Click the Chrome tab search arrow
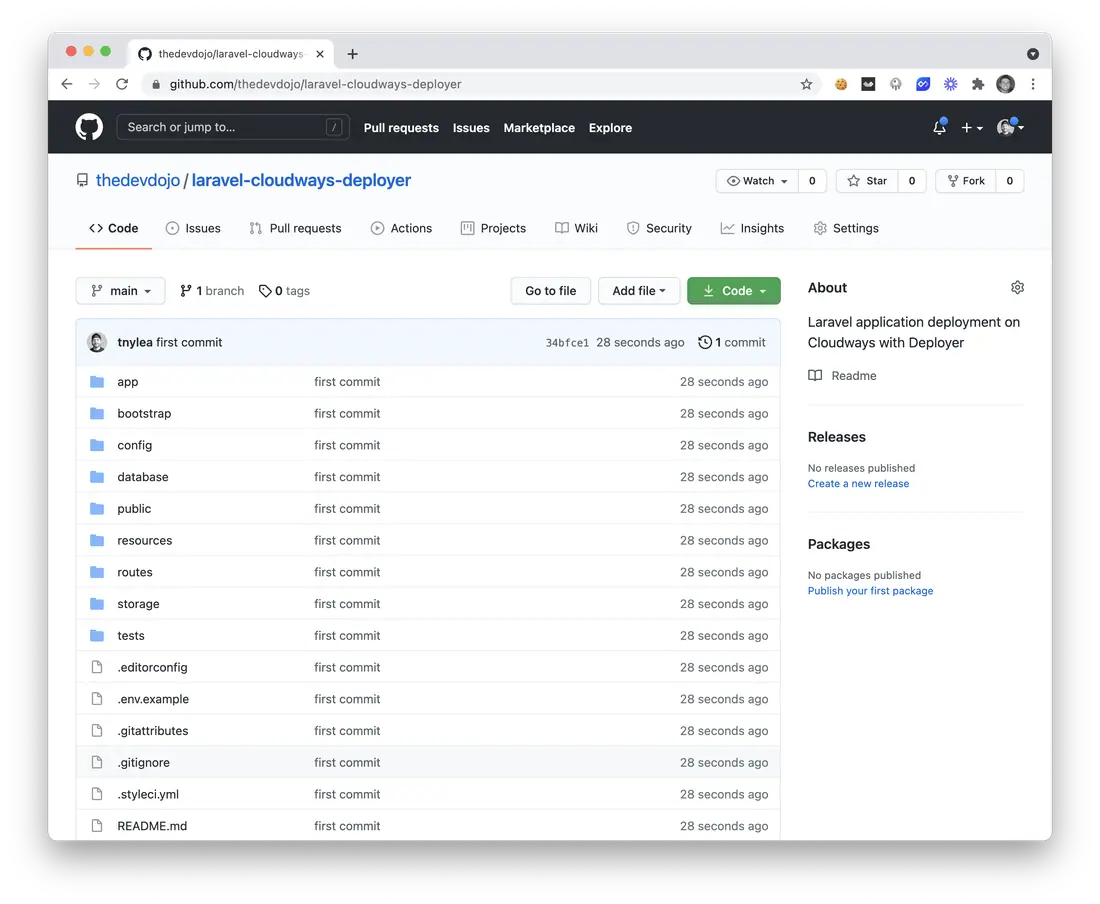This screenshot has height=904, width=1100. [x=1033, y=54]
